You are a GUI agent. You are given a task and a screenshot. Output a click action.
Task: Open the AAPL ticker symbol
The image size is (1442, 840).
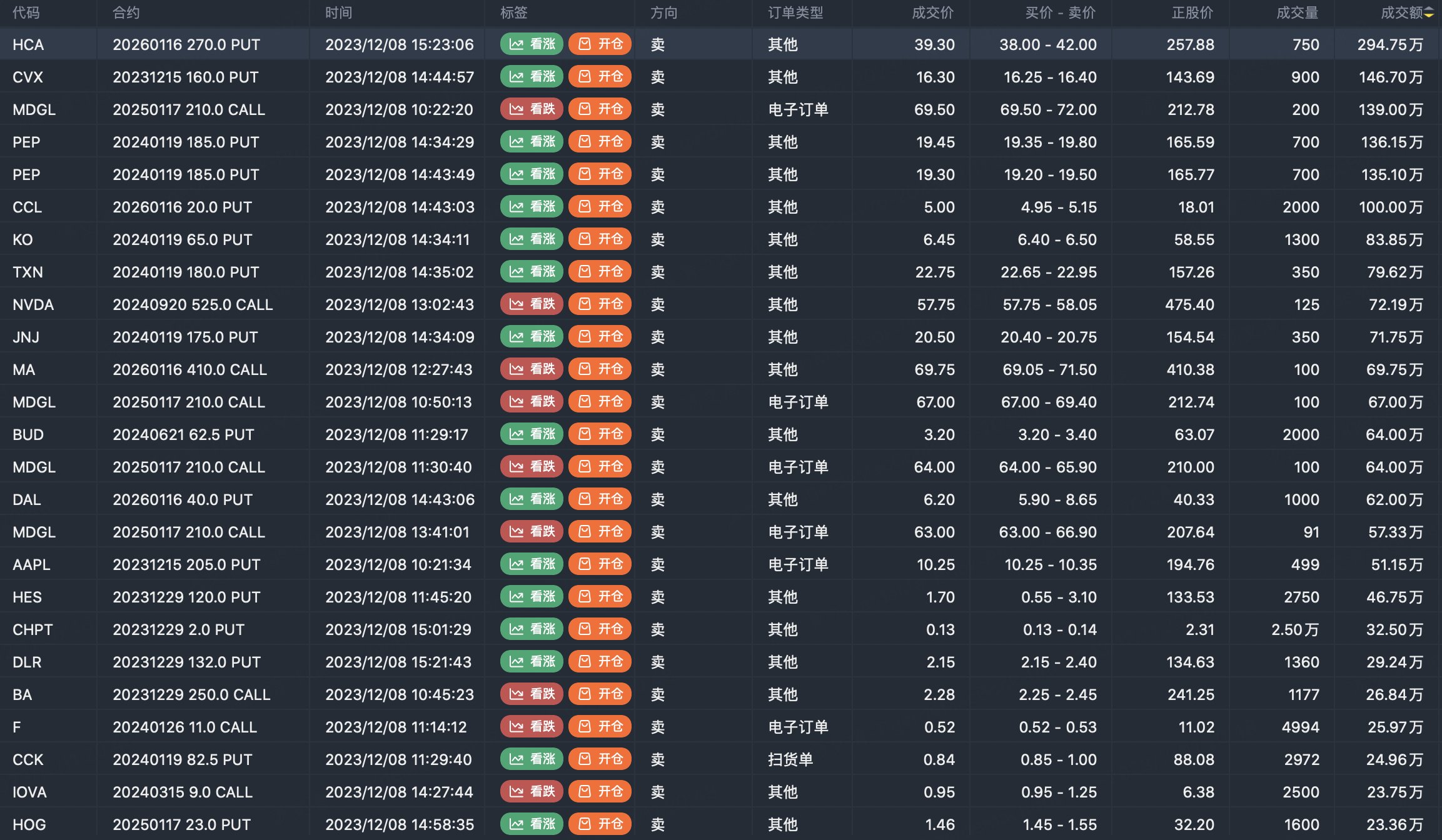[31, 564]
